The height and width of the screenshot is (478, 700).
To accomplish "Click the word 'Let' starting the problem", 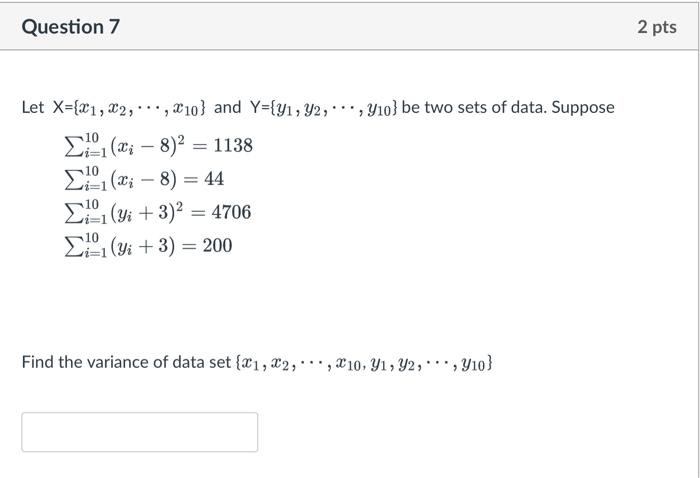I will tap(33, 107).
